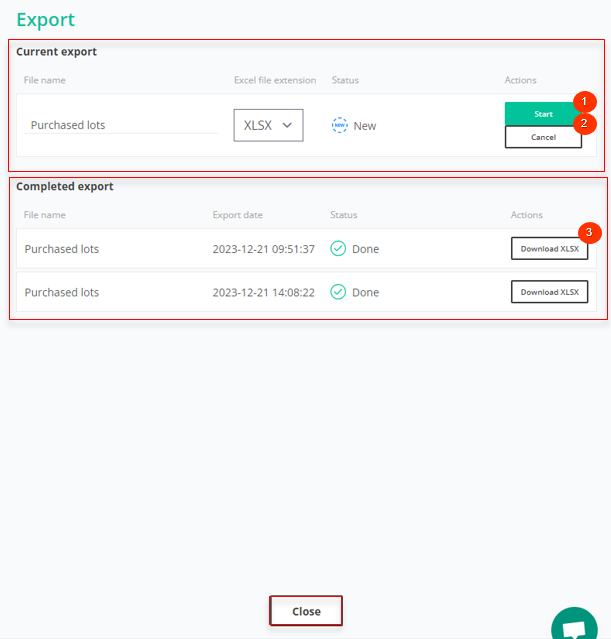Click the Done checkmark for 09:51:37 export
The width and height of the screenshot is (611, 639).
338,249
